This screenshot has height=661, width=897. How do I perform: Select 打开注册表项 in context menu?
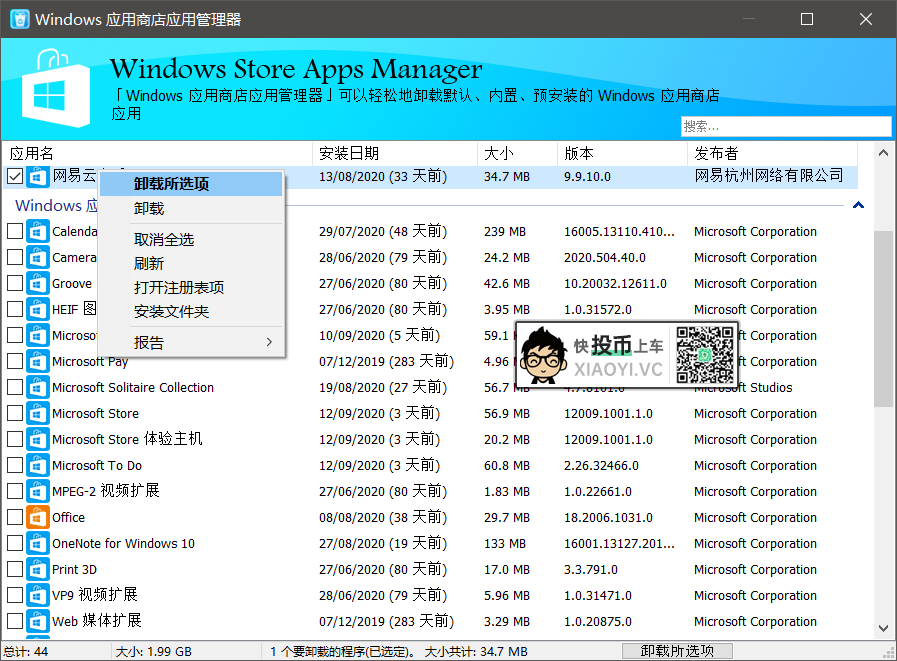coord(179,288)
